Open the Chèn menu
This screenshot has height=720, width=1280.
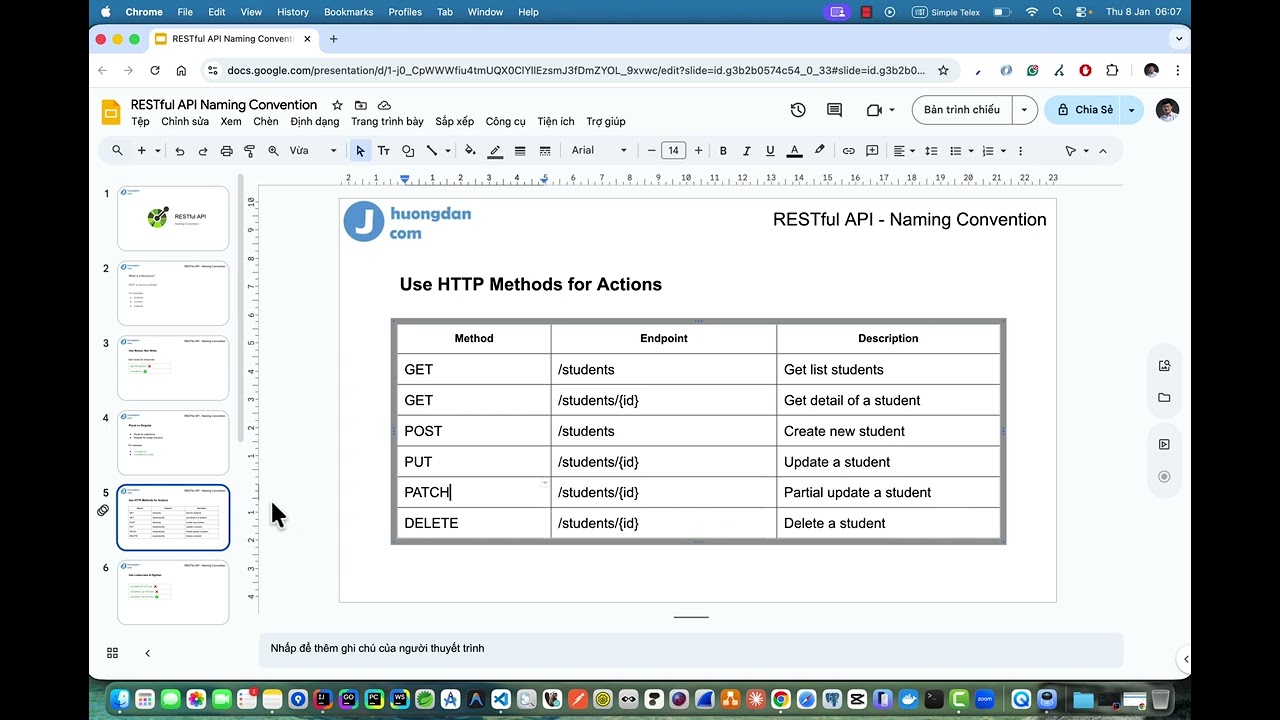[266, 122]
